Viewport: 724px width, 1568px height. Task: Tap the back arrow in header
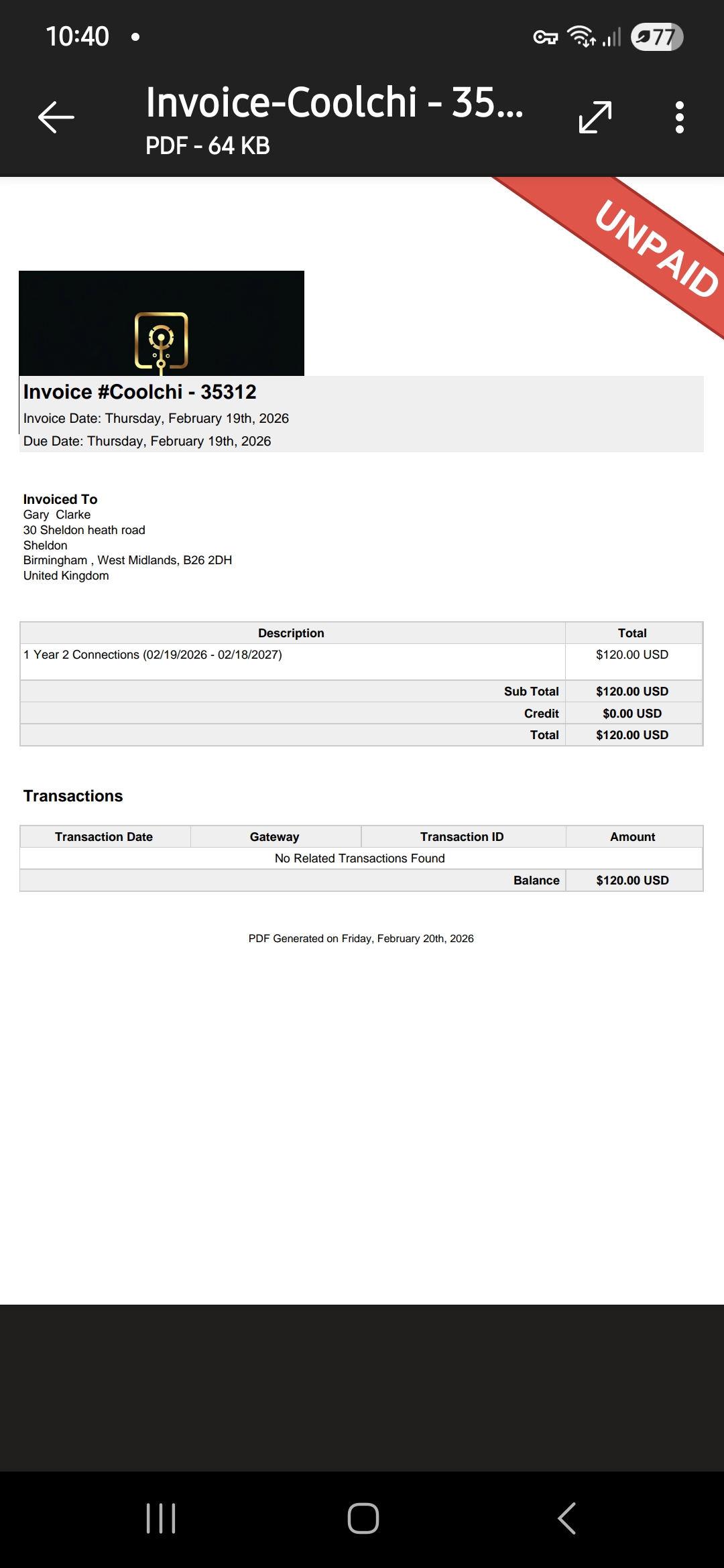pos(56,117)
